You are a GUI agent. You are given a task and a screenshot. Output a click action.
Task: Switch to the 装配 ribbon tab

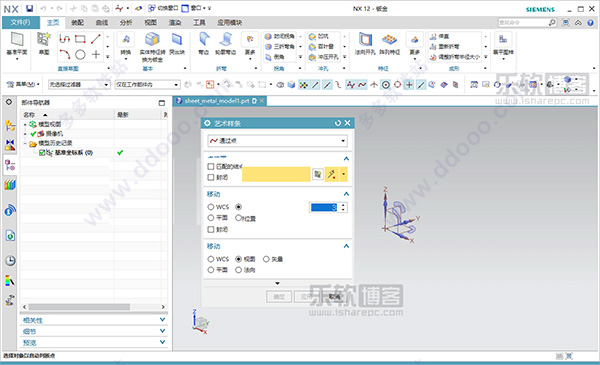[77, 23]
